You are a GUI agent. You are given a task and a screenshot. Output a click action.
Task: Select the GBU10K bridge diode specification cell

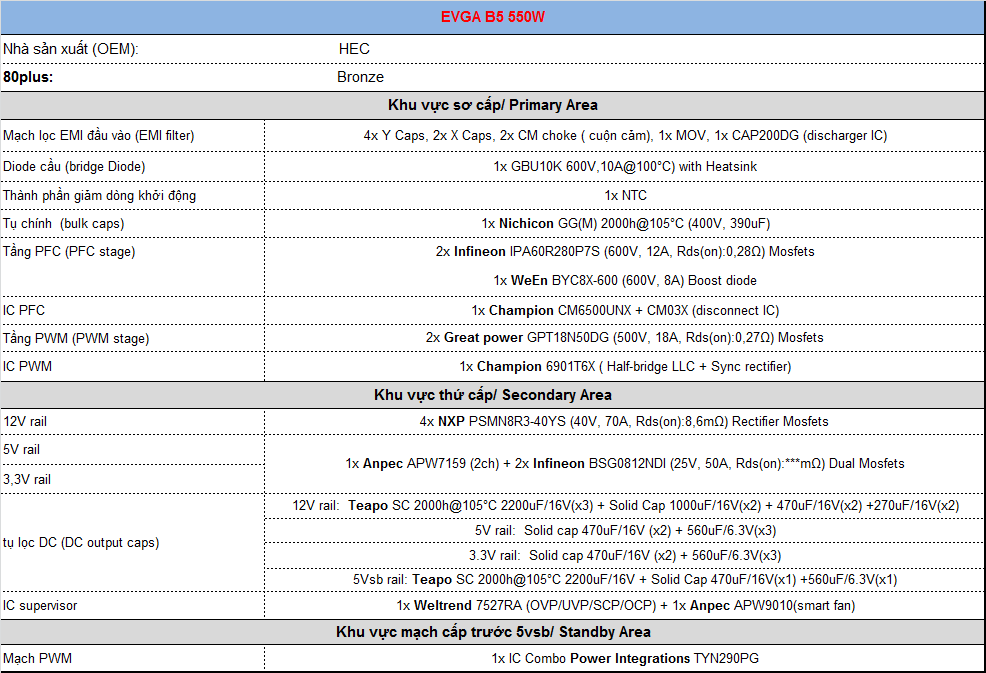[x=625, y=166]
